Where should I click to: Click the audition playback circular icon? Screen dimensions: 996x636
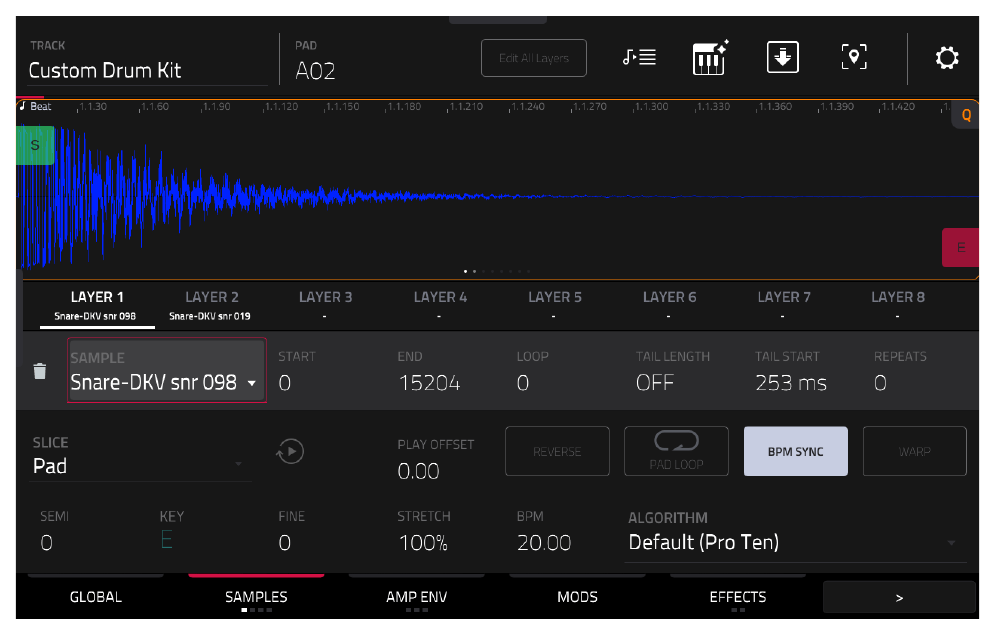pos(290,452)
